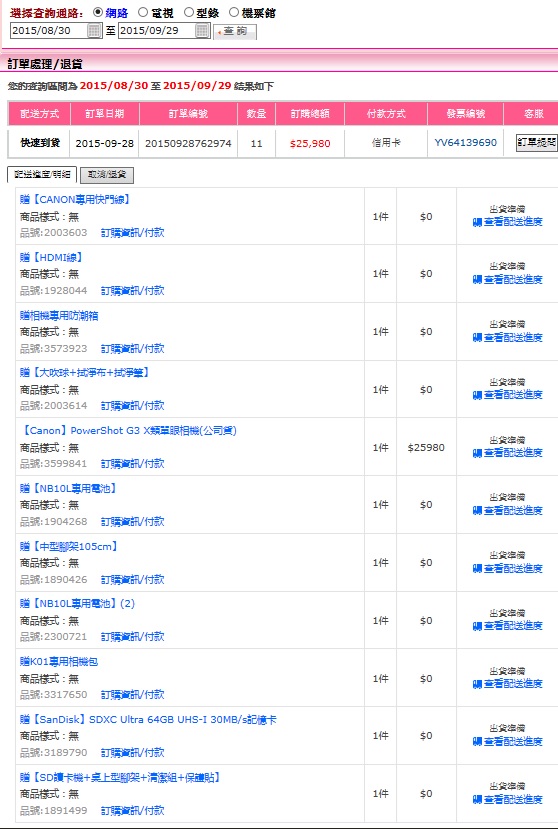Click the $25980 price in the PowerShot row

coord(426,448)
